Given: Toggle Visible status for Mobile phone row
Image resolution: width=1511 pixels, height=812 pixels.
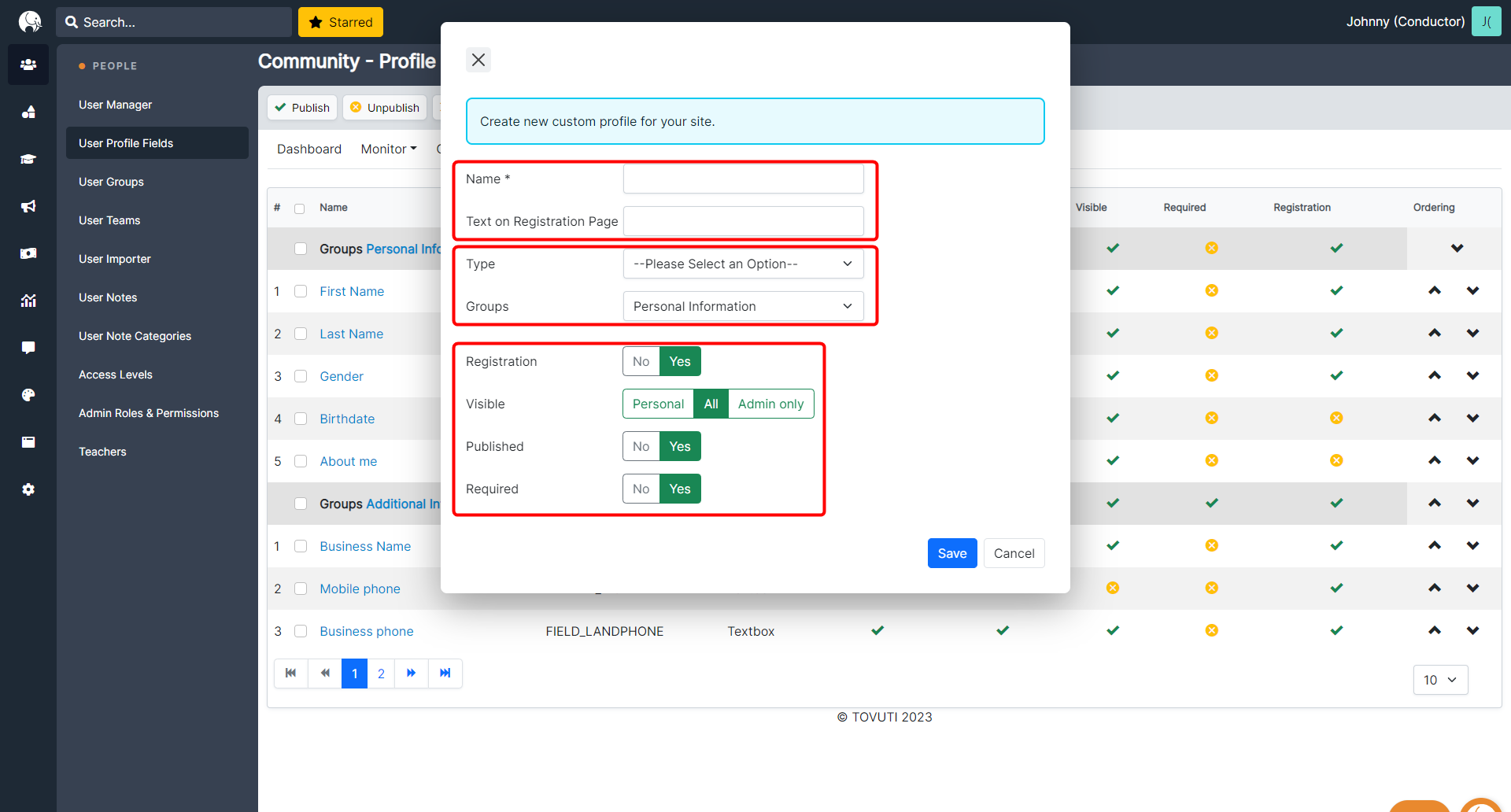Looking at the screenshot, I should (x=1113, y=589).
